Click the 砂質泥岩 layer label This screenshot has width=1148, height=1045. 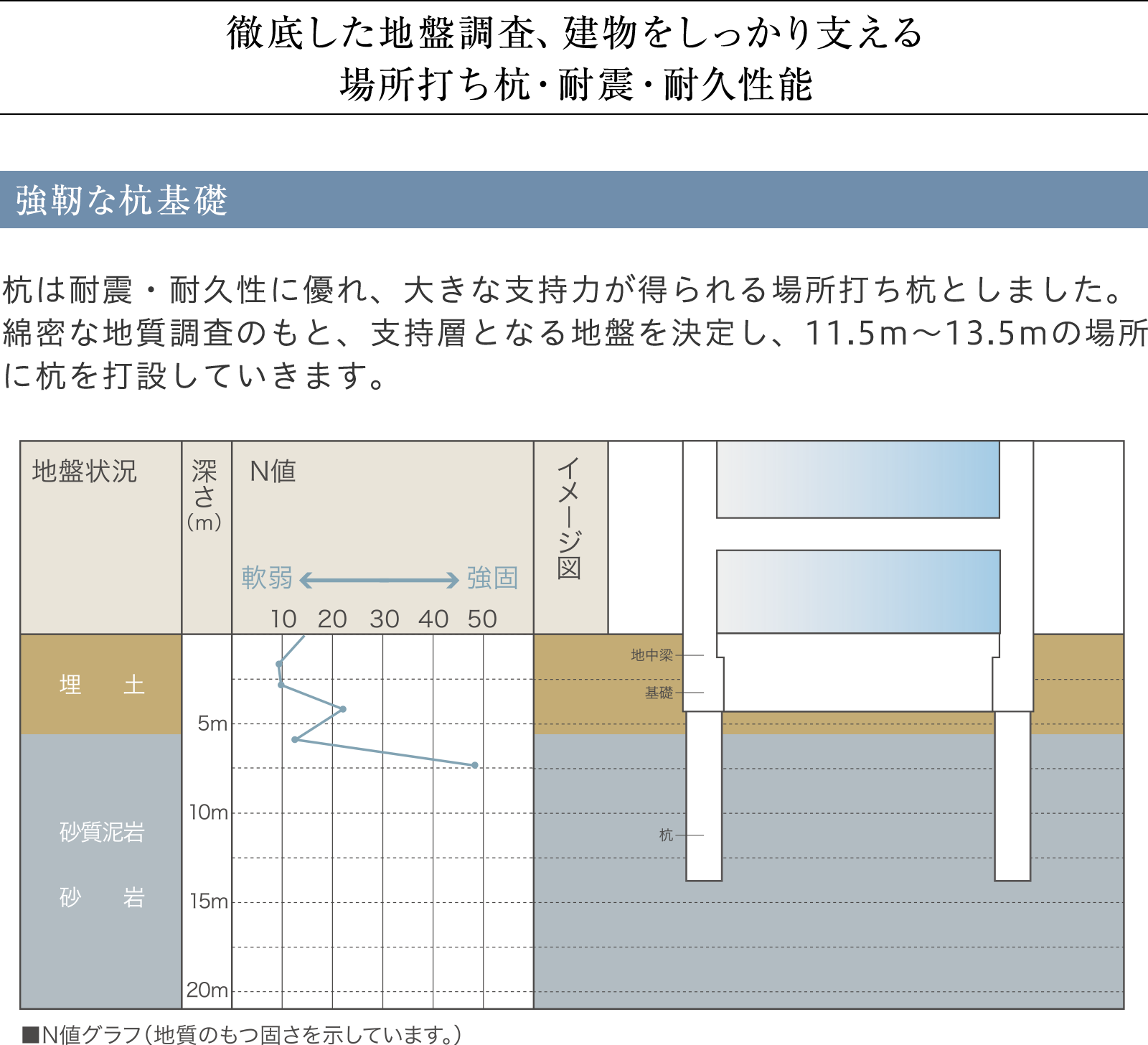click(102, 832)
